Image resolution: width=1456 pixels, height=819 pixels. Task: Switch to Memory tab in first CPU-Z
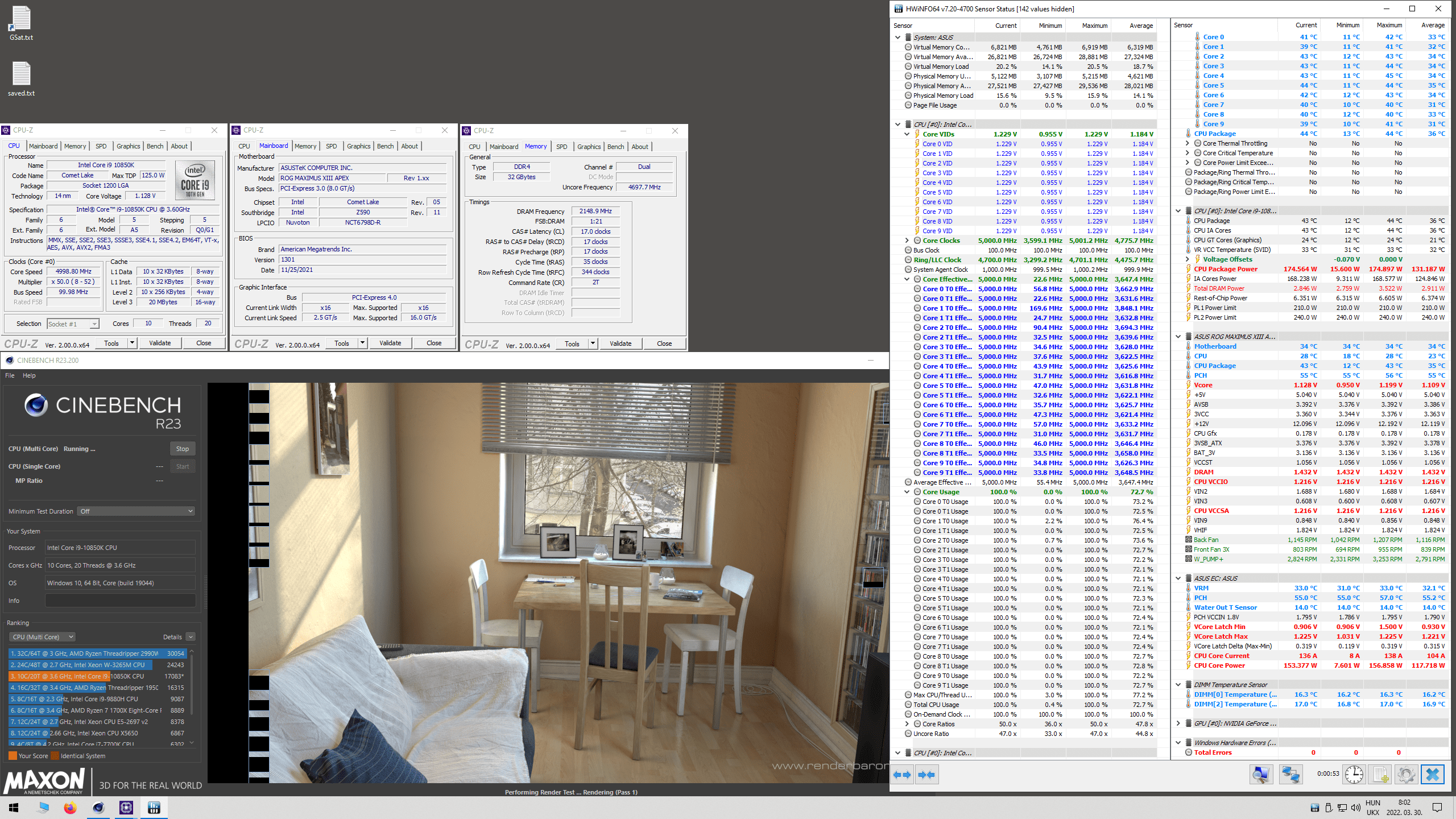pos(75,146)
